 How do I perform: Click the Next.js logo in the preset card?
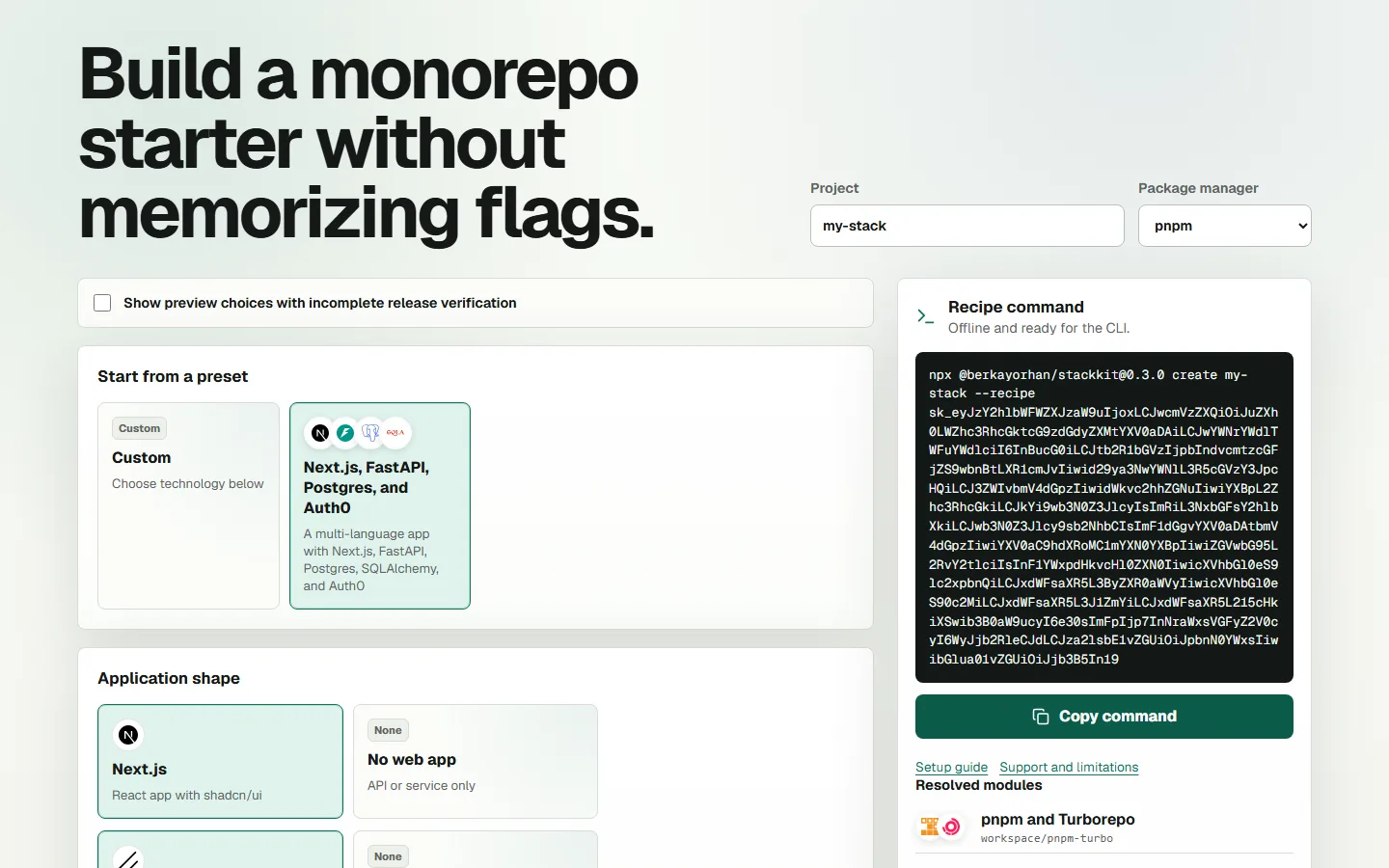click(320, 433)
